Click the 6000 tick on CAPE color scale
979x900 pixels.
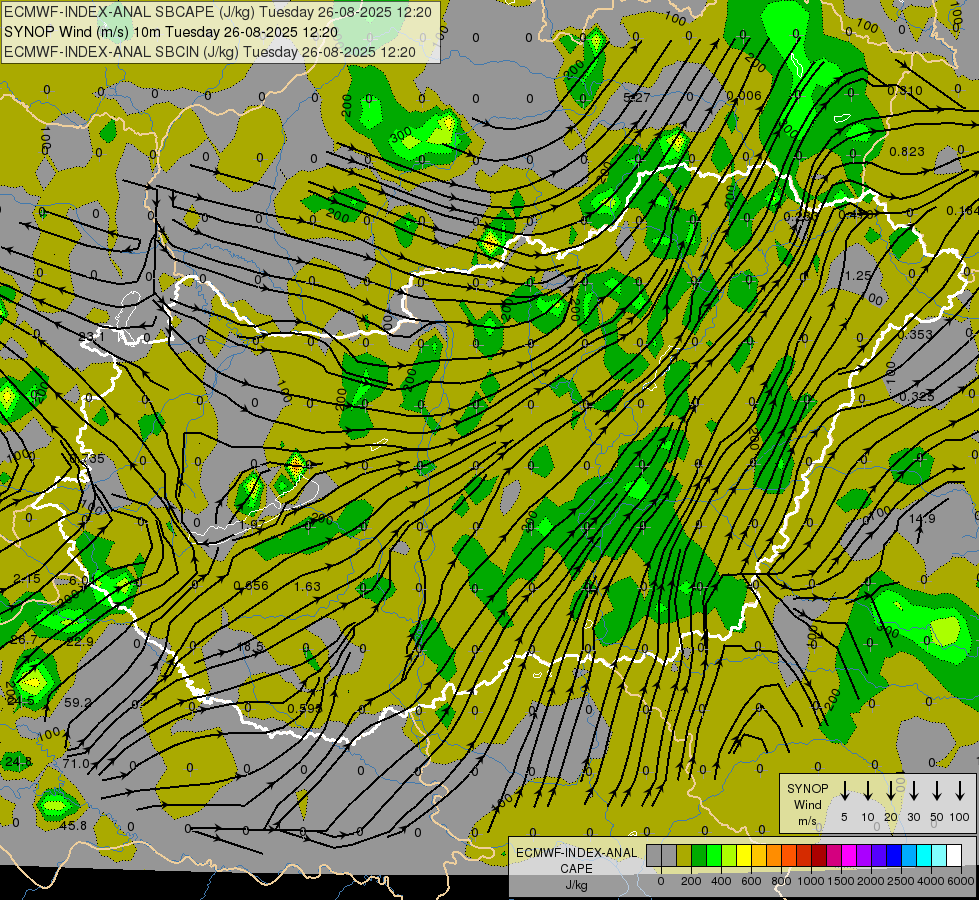(961, 881)
